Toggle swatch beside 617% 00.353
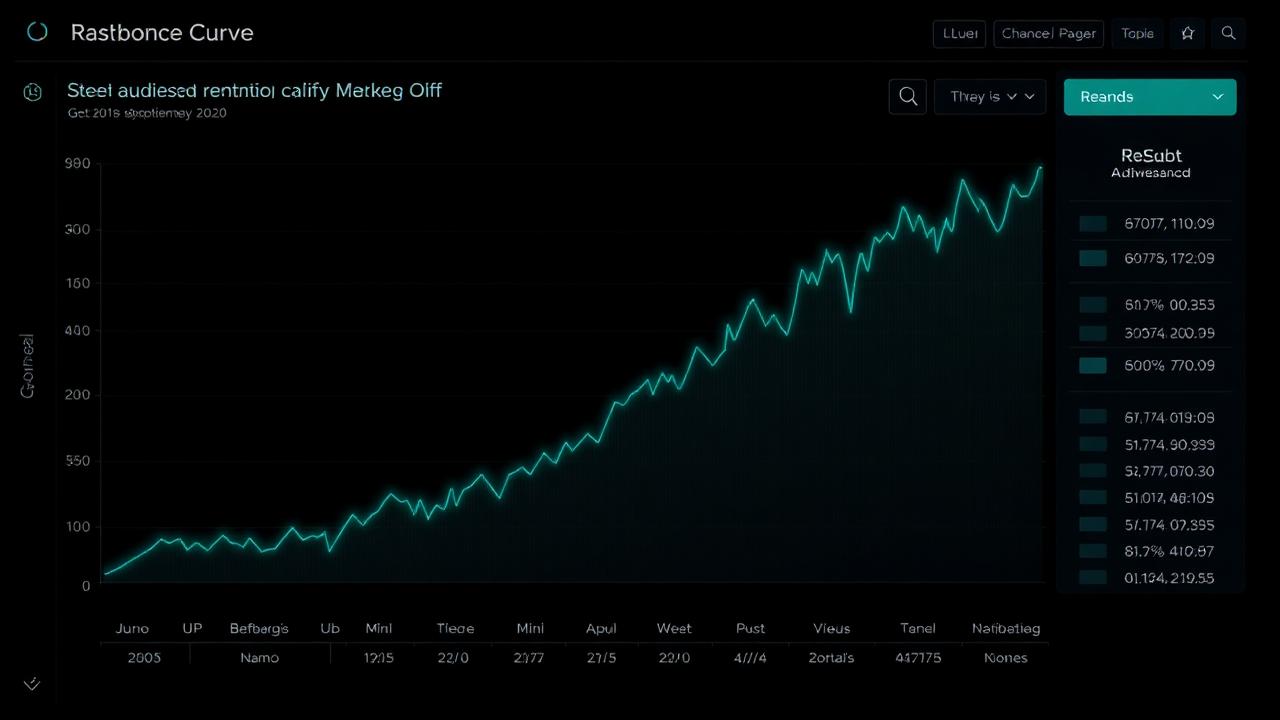Screen dimensions: 1280x720 (1093, 305)
